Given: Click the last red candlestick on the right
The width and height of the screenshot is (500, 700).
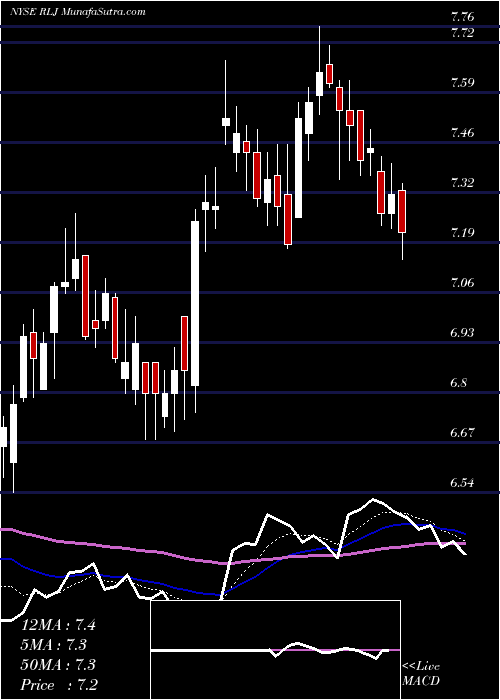Looking at the screenshot, I should (402, 211).
